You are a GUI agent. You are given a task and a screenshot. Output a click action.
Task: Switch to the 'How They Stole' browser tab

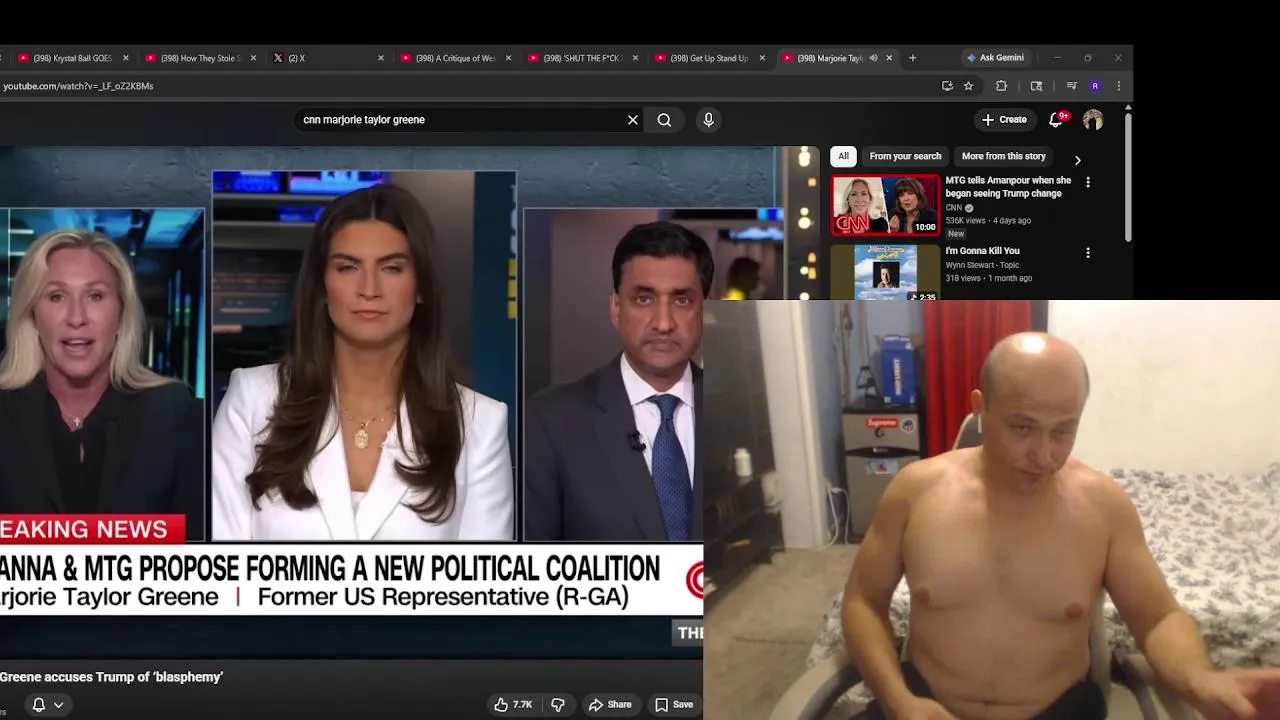[198, 58]
